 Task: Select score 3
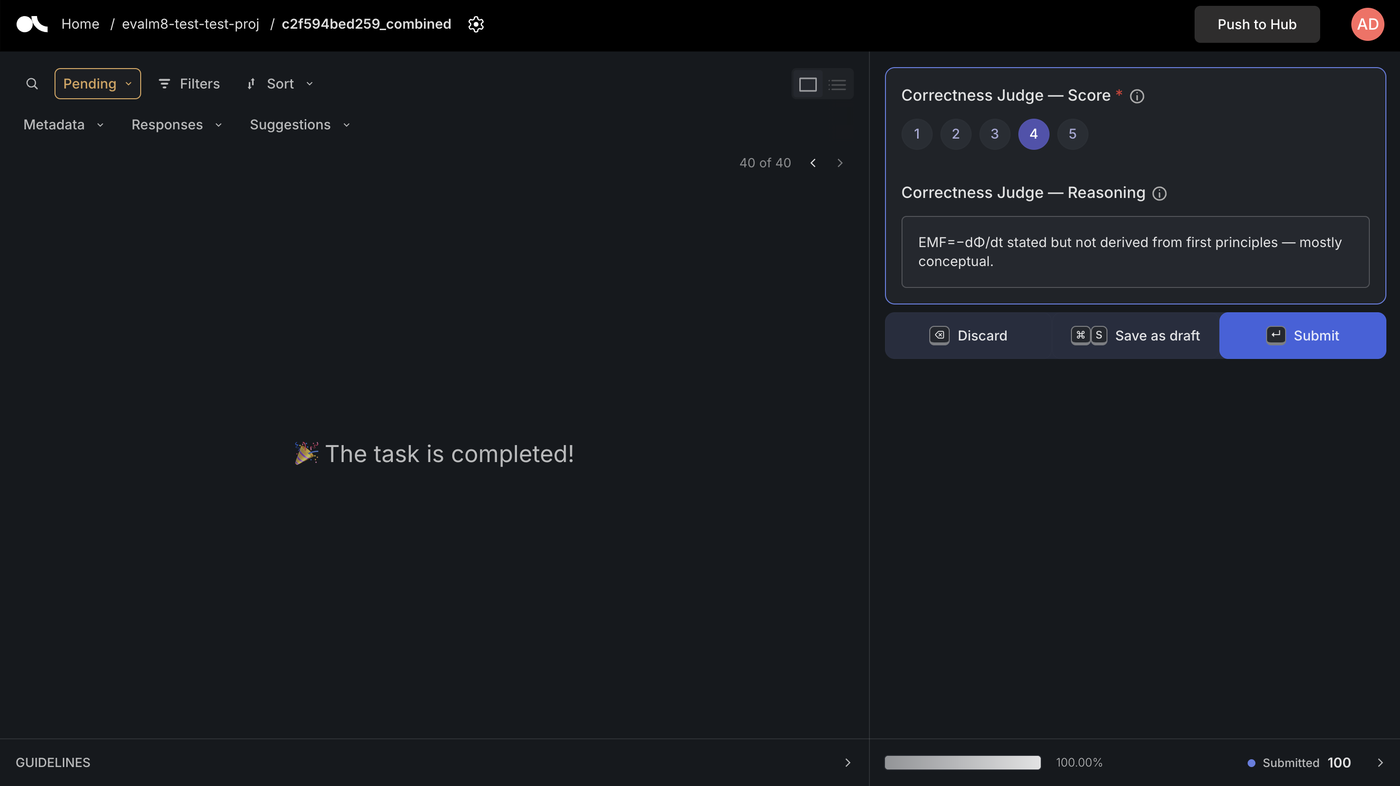tap(995, 134)
